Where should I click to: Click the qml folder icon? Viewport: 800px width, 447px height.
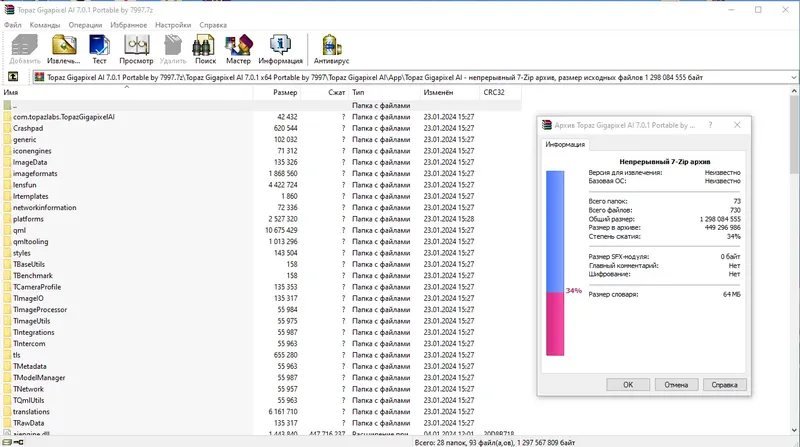point(7,230)
